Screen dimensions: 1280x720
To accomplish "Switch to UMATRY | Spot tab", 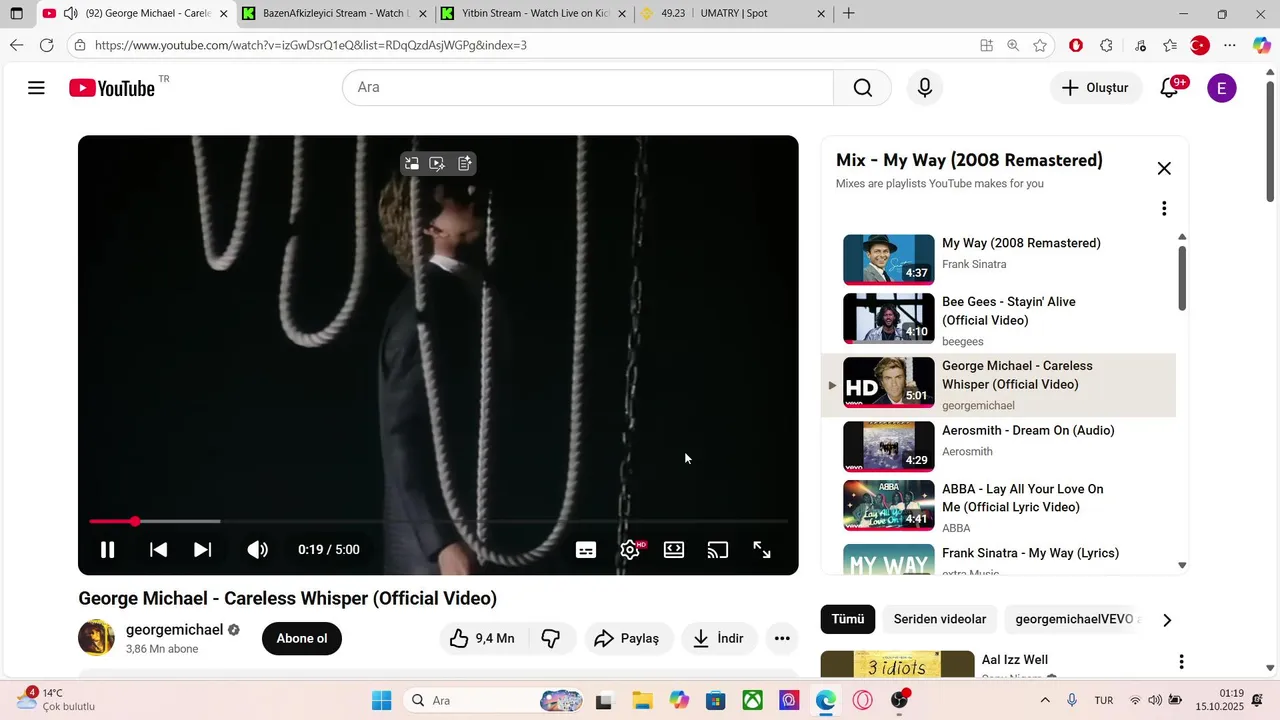I will pyautogui.click(x=732, y=14).
